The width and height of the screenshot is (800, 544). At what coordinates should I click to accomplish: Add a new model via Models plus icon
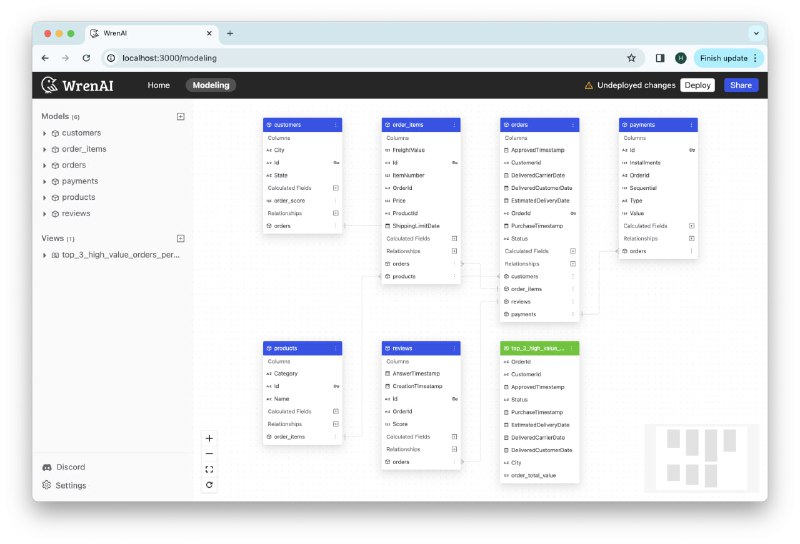pos(181,116)
